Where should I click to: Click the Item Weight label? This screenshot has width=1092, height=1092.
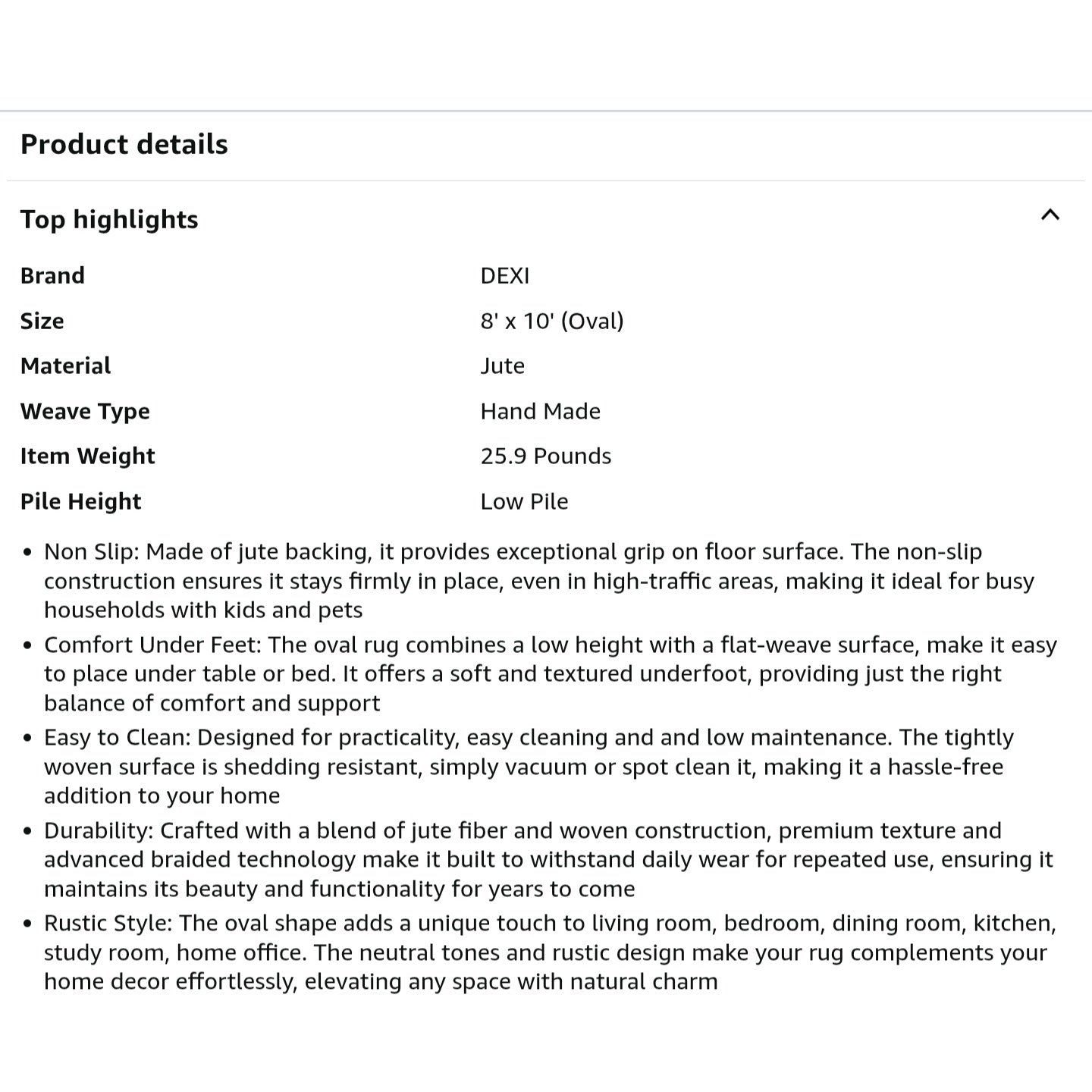[87, 456]
